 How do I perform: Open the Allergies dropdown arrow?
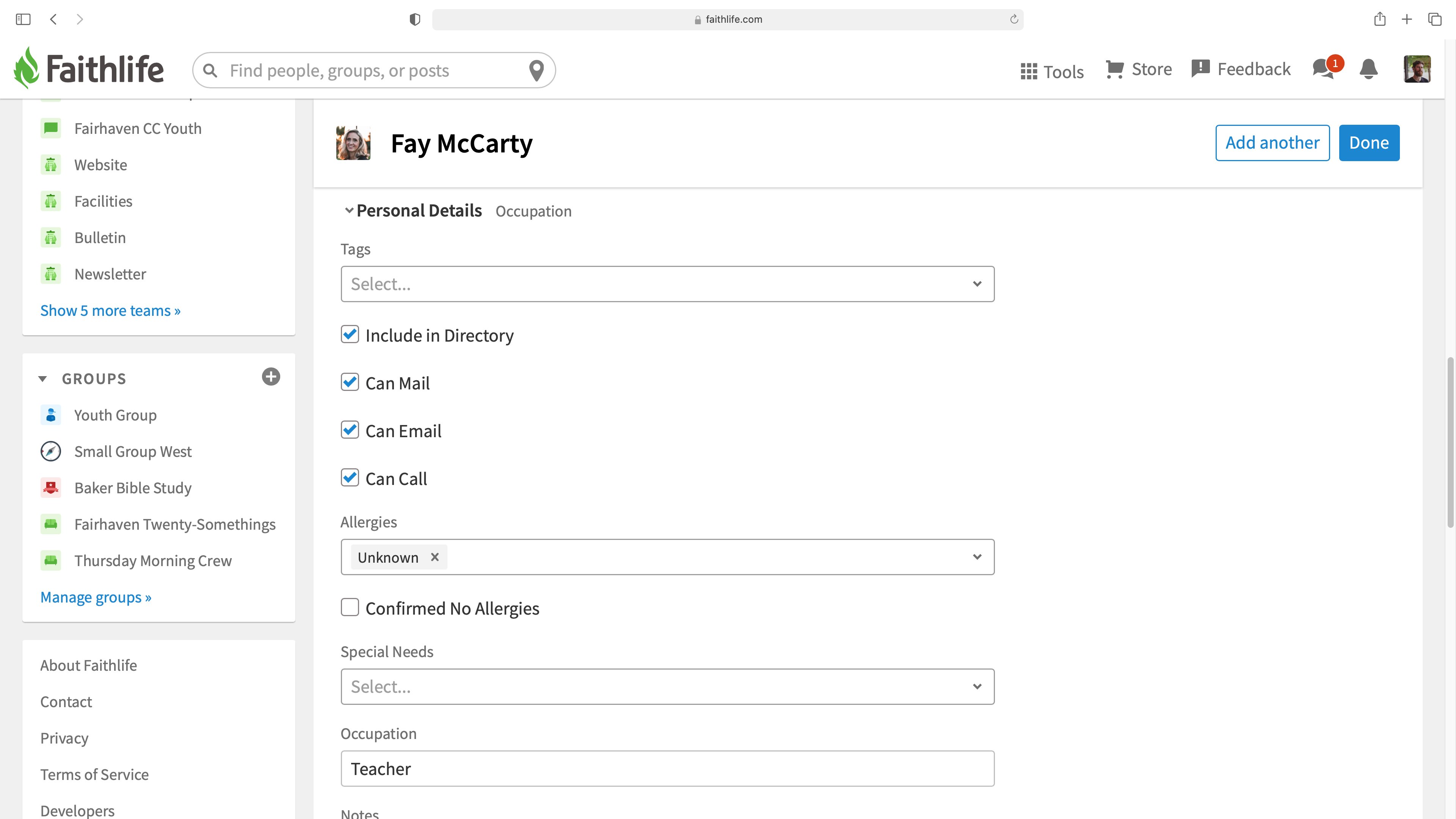(977, 557)
